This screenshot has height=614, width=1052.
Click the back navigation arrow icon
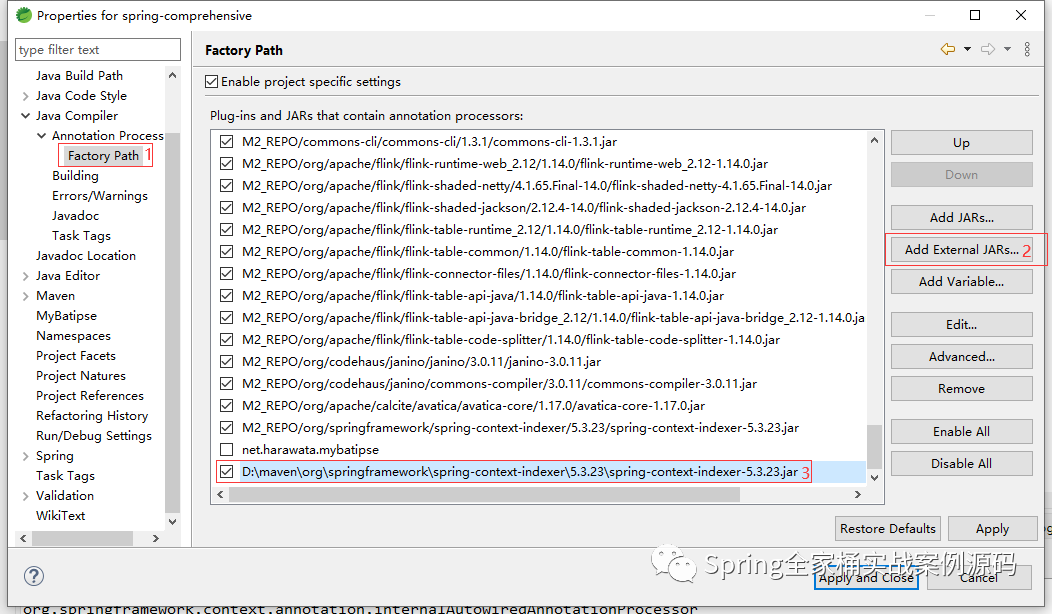point(947,49)
